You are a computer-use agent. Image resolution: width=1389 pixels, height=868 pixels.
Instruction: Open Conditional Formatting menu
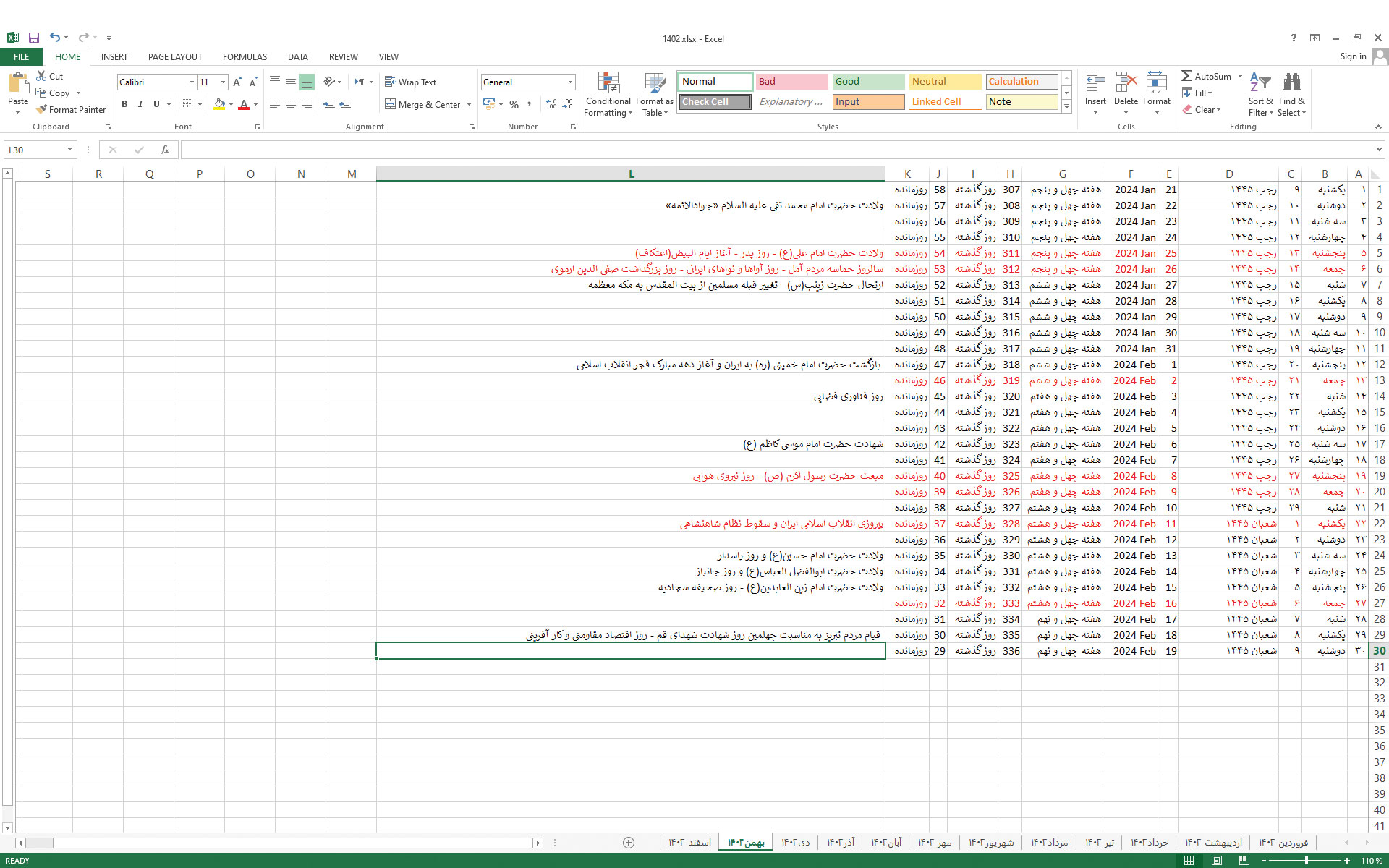point(608,94)
